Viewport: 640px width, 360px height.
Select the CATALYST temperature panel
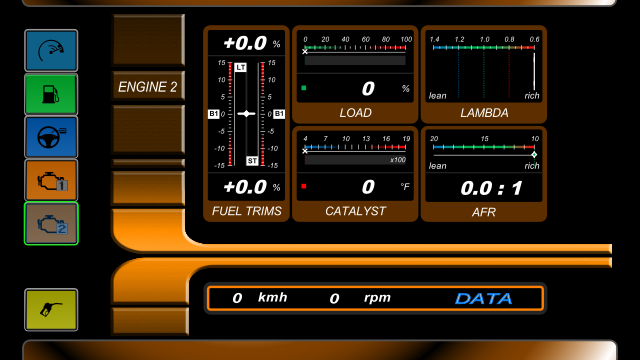pyautogui.click(x=355, y=174)
